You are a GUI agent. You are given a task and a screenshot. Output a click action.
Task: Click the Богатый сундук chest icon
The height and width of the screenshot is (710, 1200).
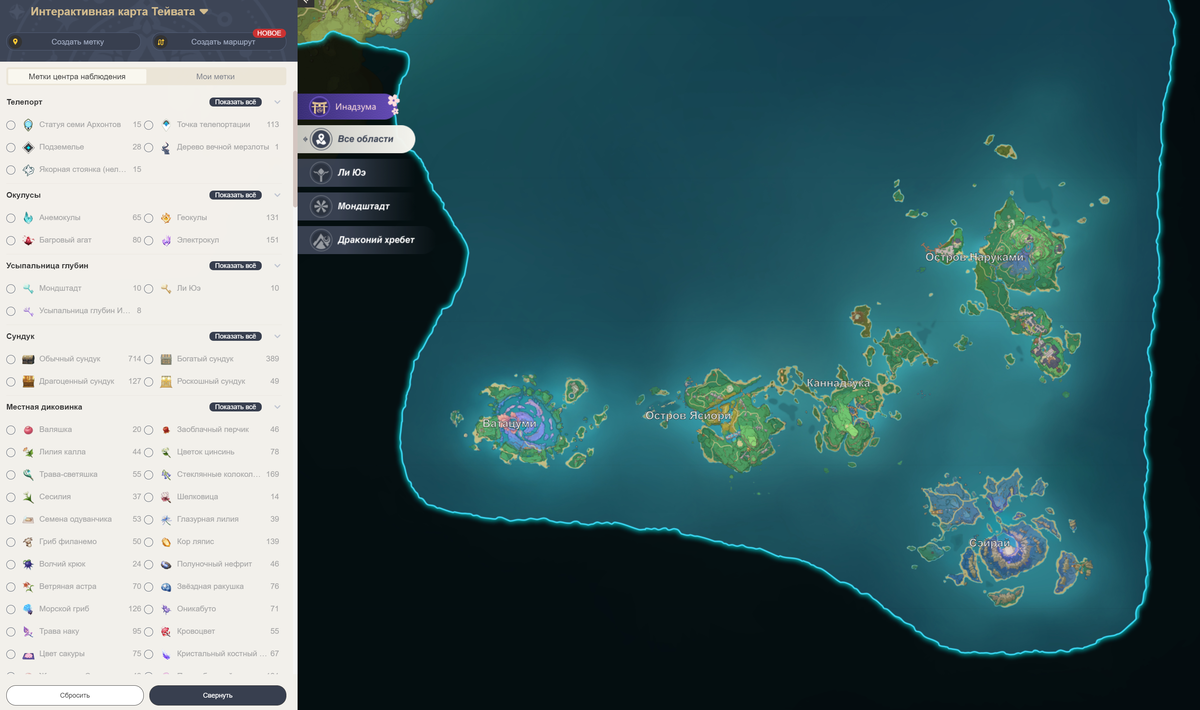(x=166, y=359)
